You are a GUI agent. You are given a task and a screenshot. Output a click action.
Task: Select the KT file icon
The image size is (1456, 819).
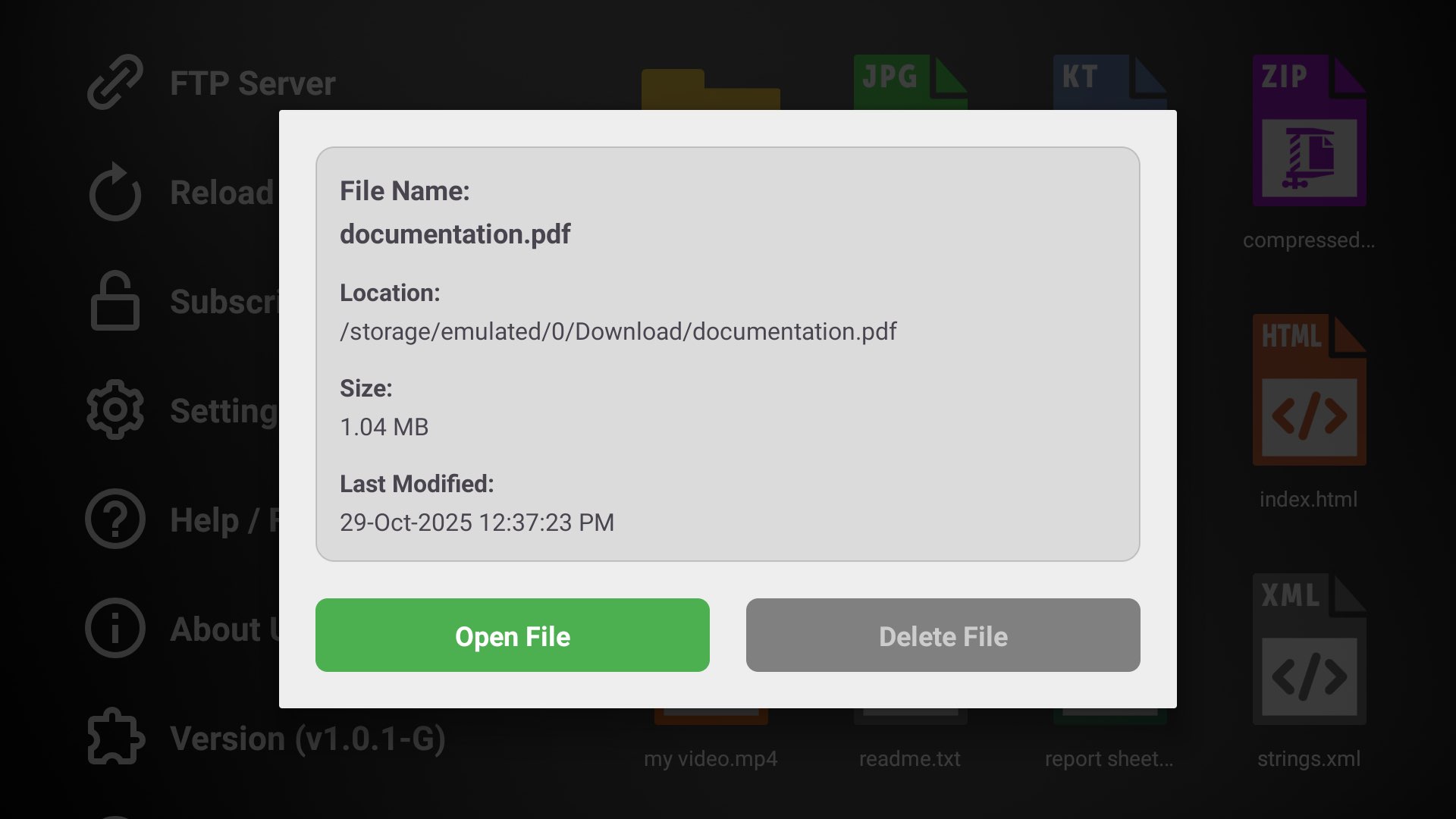pyautogui.click(x=1109, y=83)
